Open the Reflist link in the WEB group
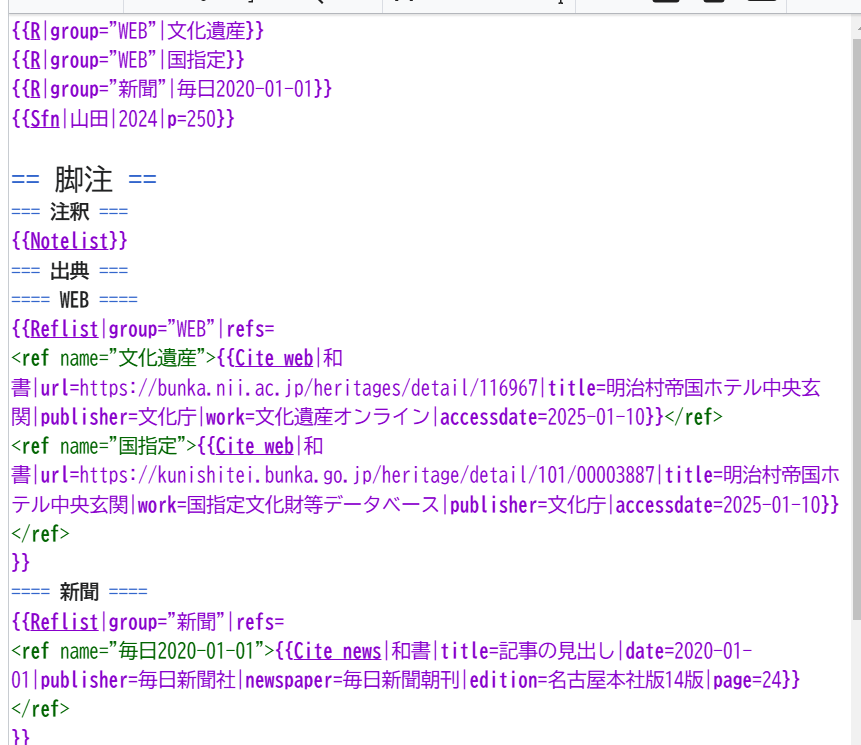The height and width of the screenshot is (745, 861). click(x=65, y=329)
